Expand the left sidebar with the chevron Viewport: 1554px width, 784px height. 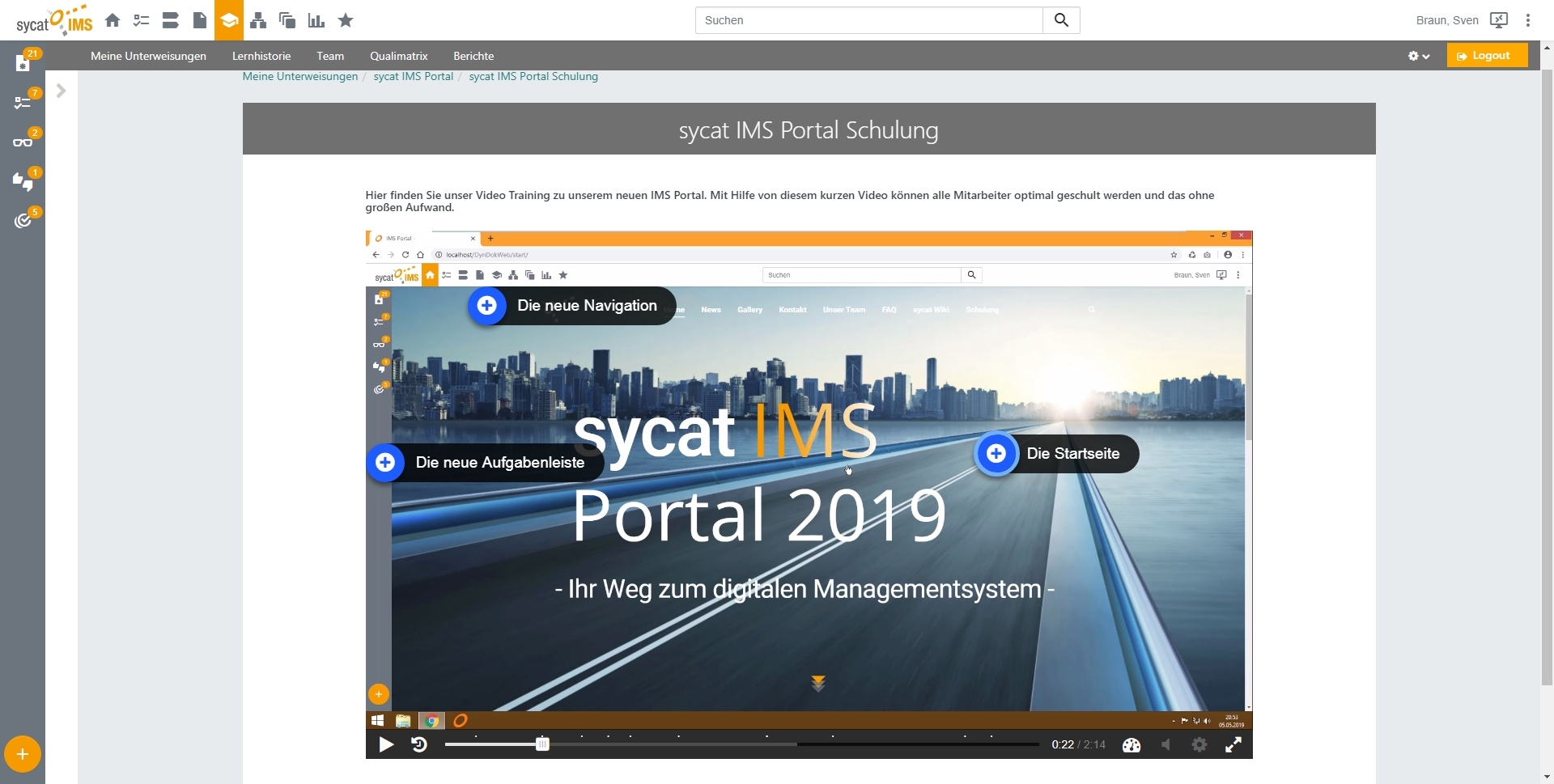pos(61,91)
